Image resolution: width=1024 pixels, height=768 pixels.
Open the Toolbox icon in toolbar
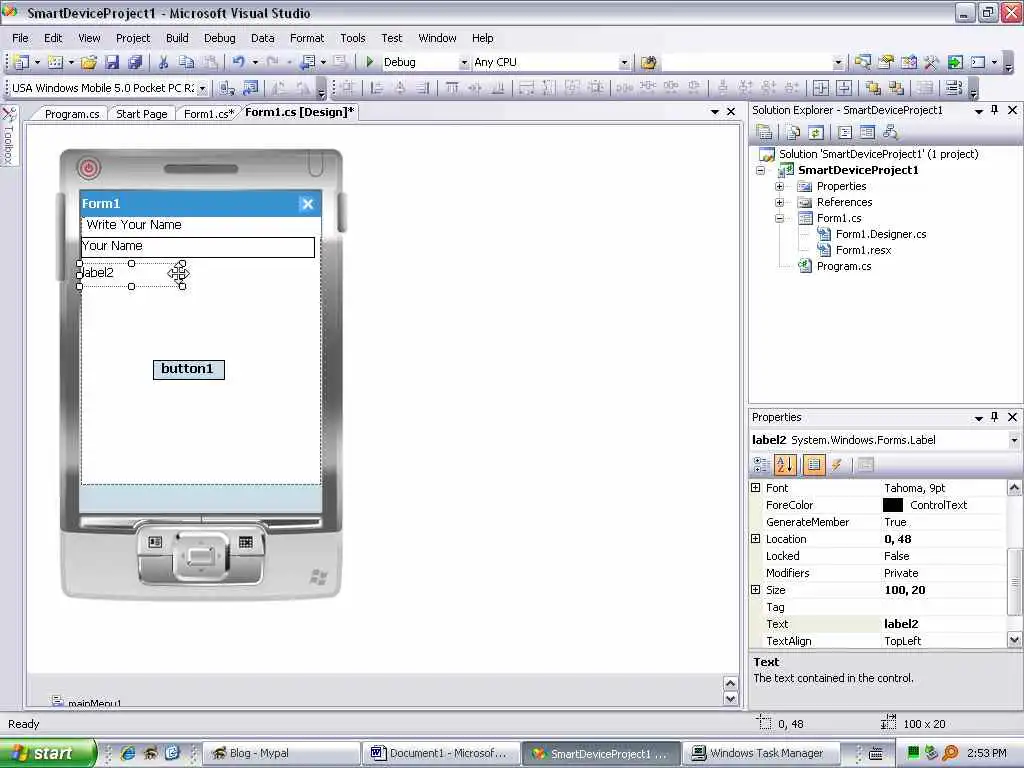931,62
